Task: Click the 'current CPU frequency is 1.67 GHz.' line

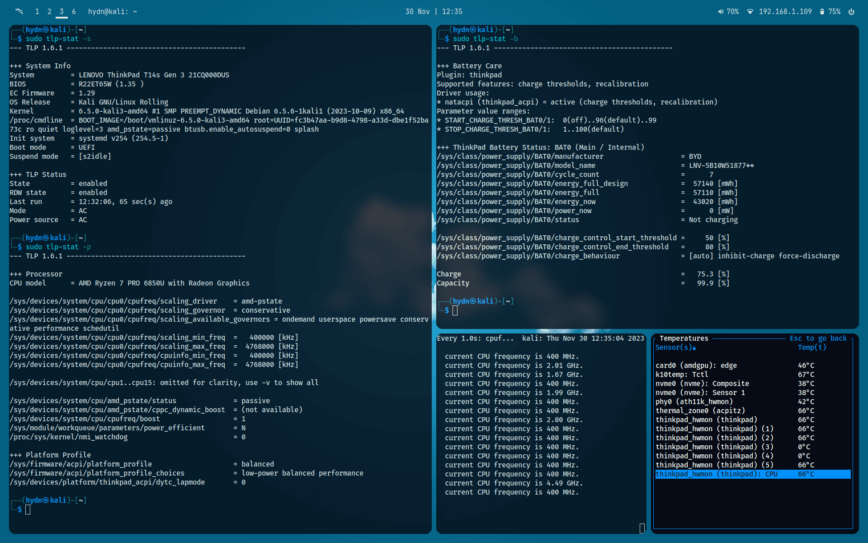Action: point(514,375)
